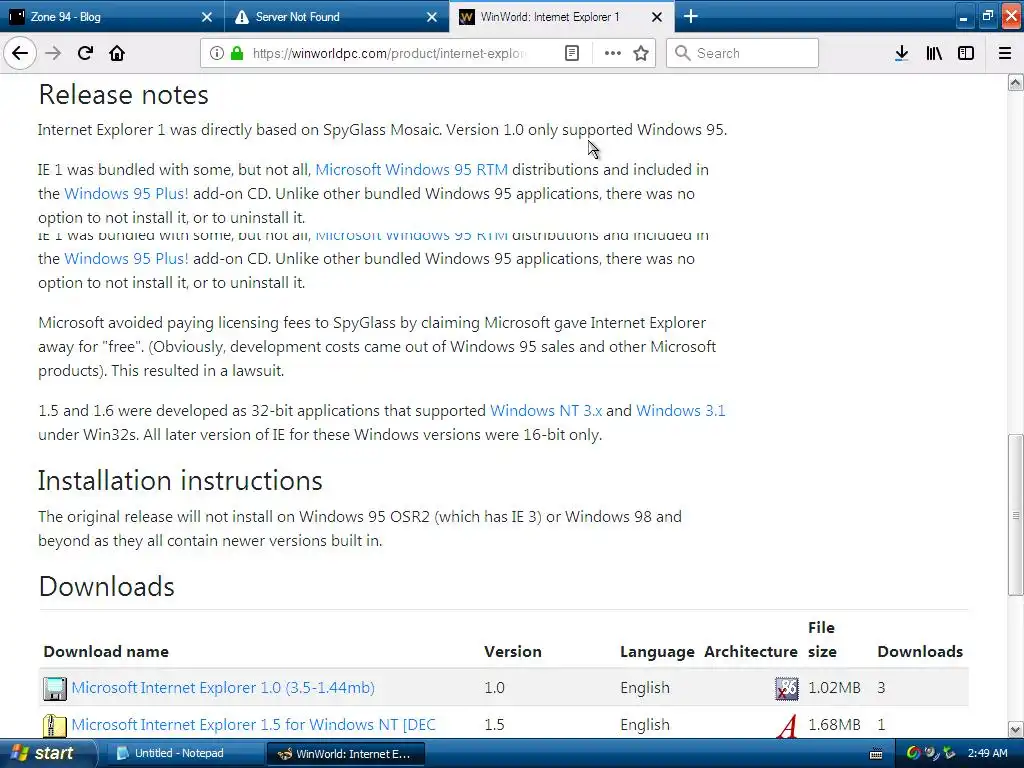This screenshot has height=768, width=1024.
Task: Open the browser home page
Action: coord(117,53)
